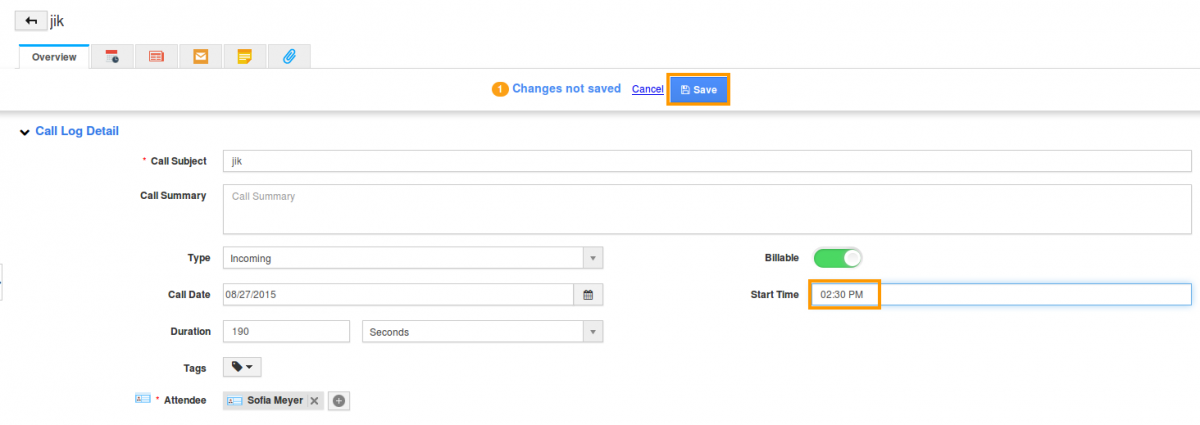This screenshot has height=425, width=1200.
Task: Add attendee with the plus icon
Action: (339, 400)
